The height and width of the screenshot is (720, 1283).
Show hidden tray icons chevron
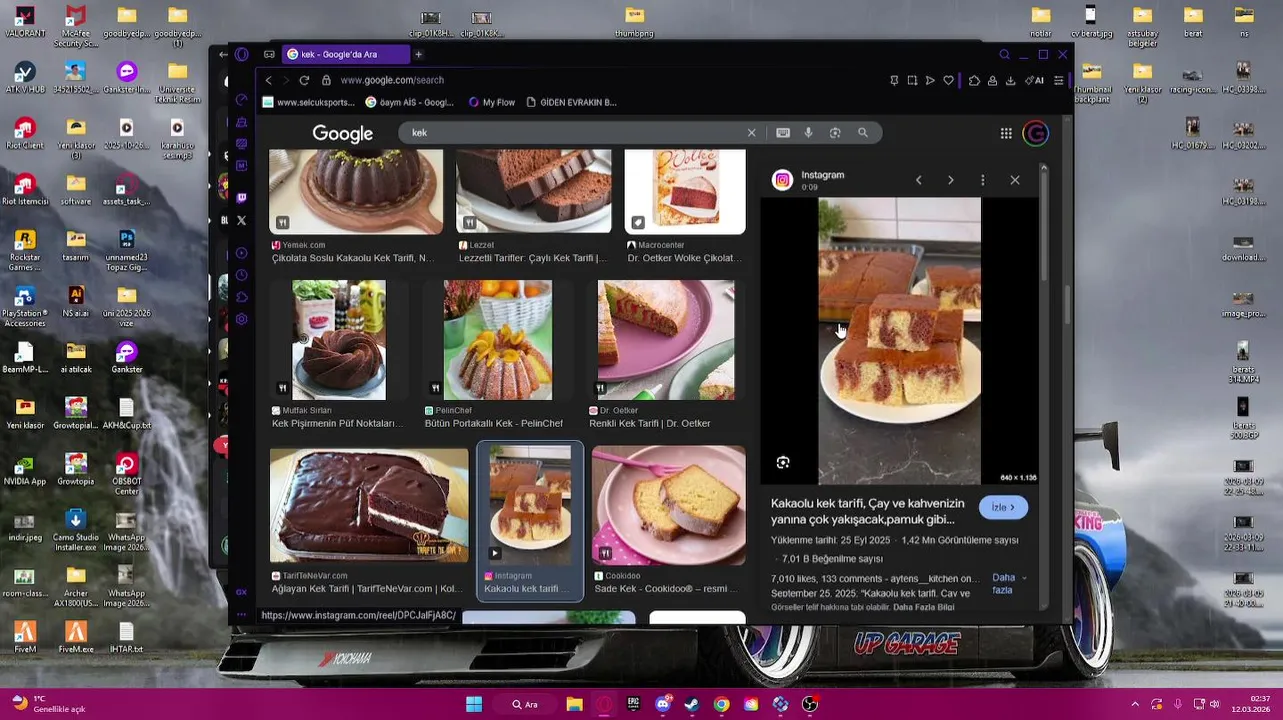1135,704
